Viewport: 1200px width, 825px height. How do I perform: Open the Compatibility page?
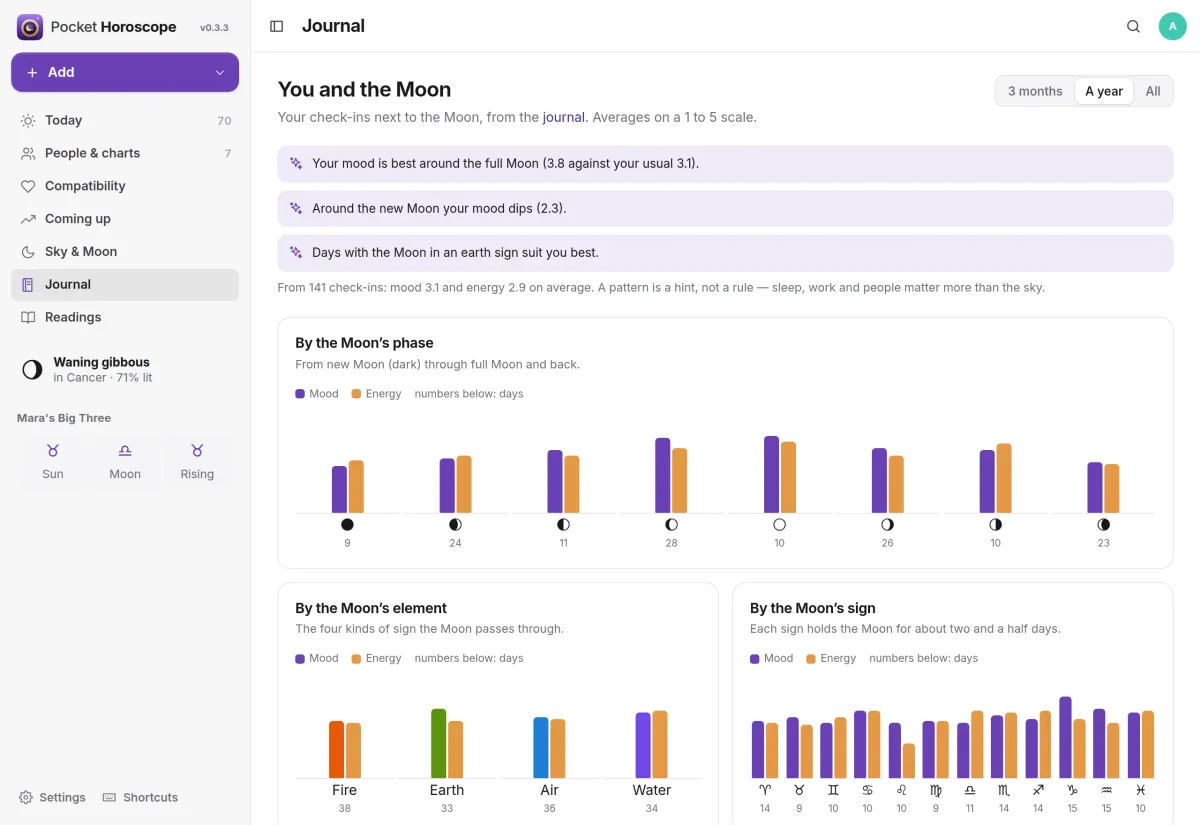point(125,186)
